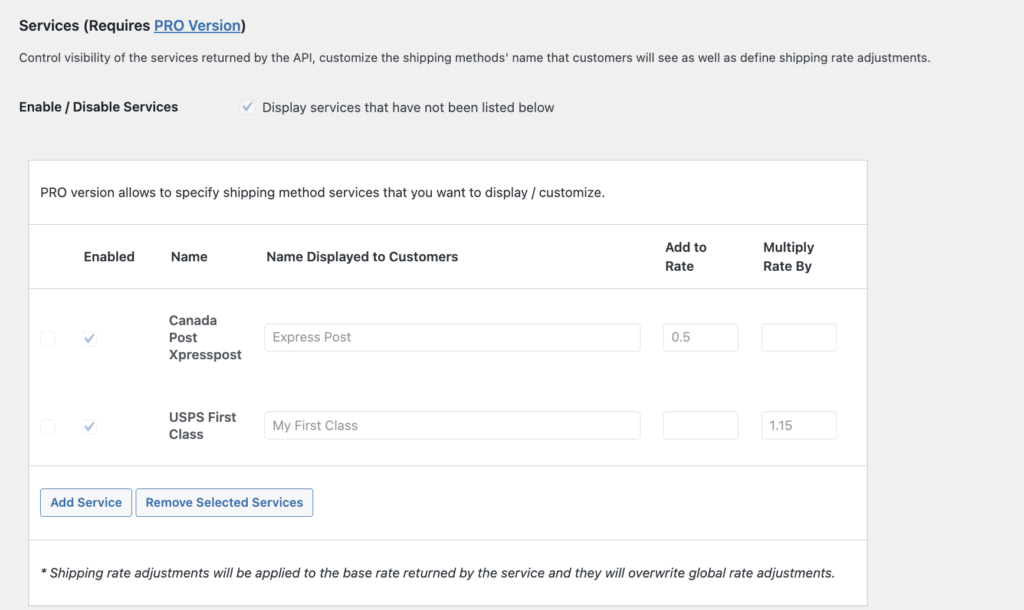Select the USPS First Class row checkbox
The height and width of the screenshot is (610, 1024).
[48, 427]
